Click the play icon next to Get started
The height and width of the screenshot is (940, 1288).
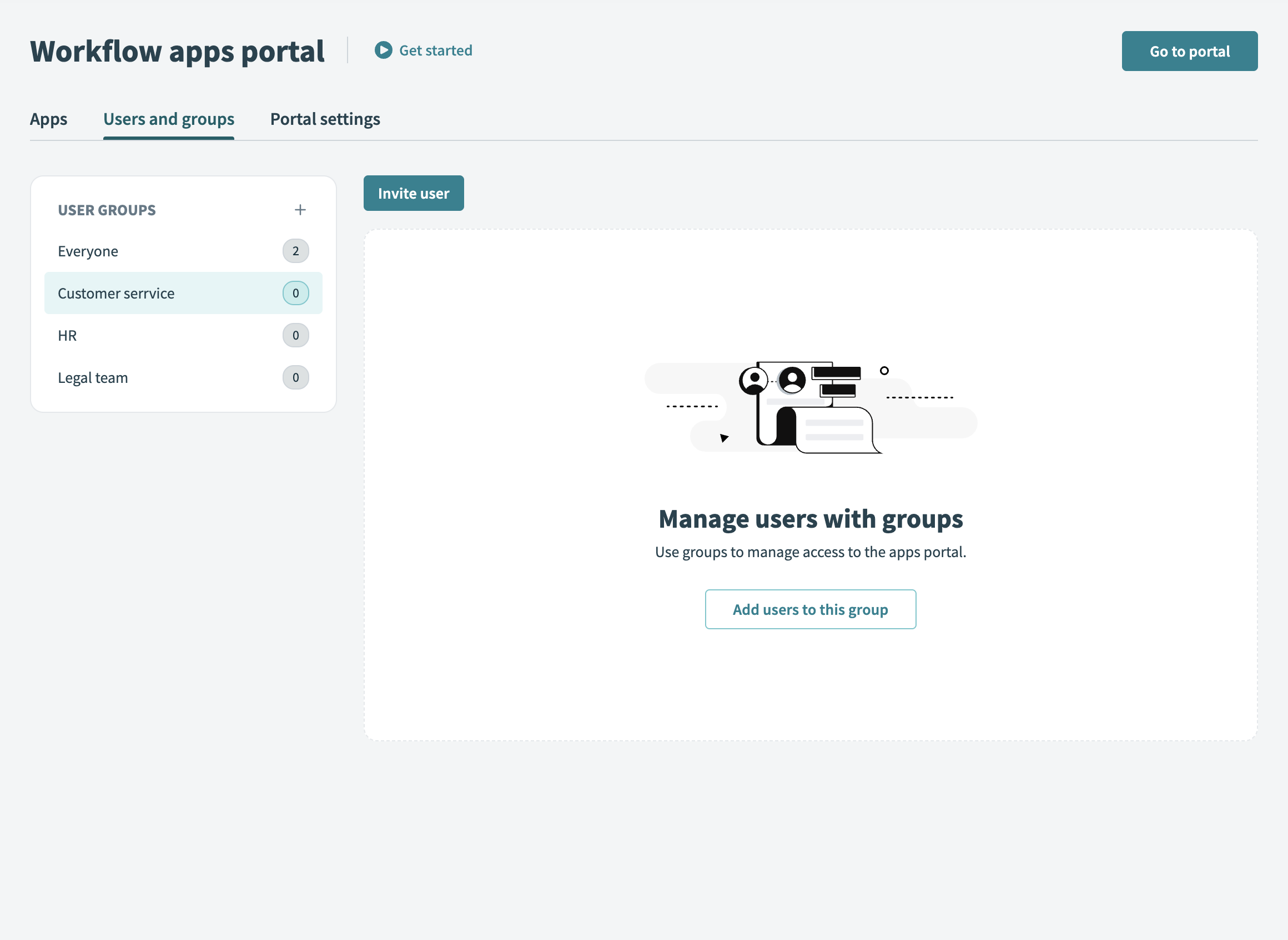pos(383,50)
